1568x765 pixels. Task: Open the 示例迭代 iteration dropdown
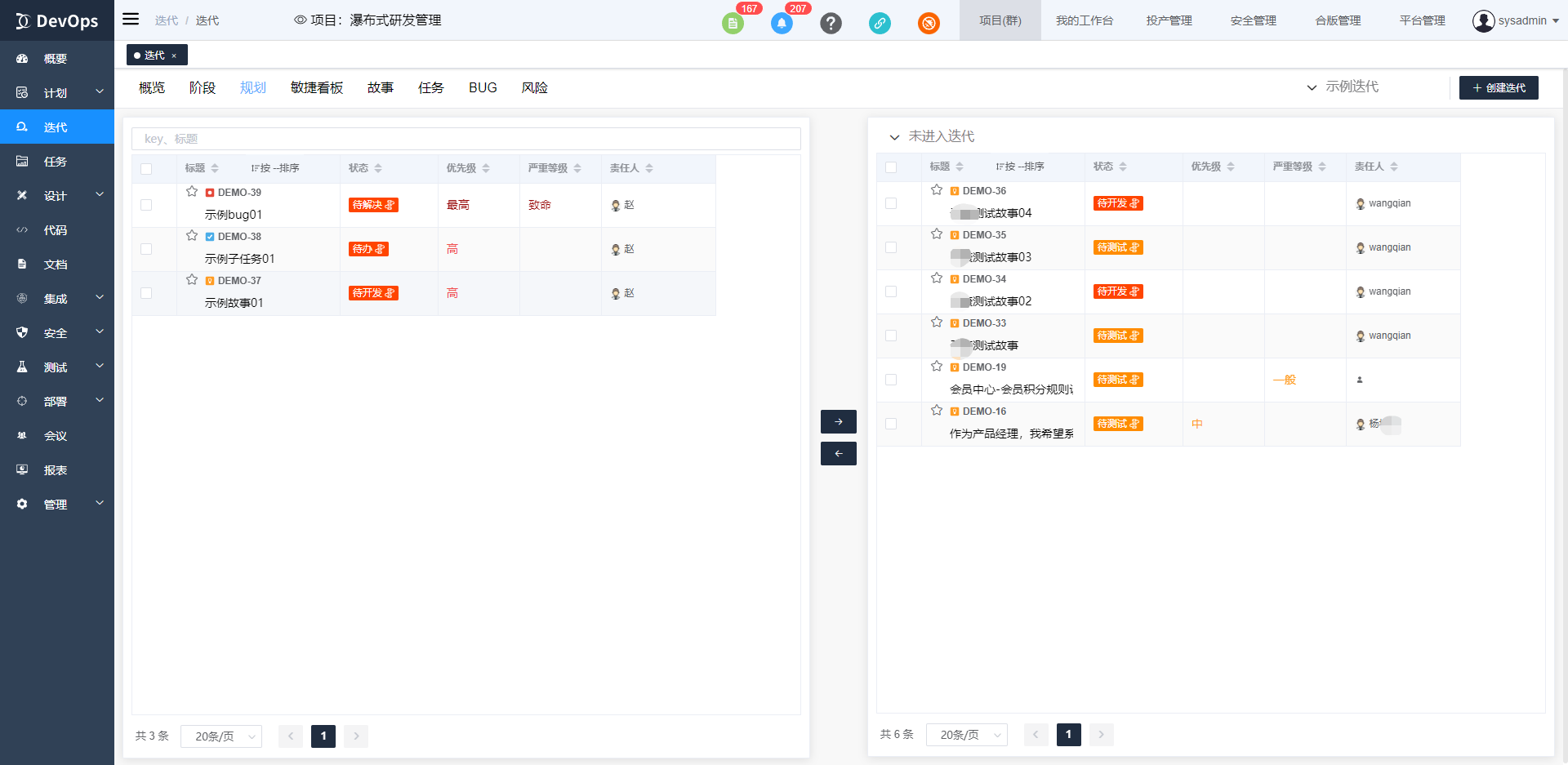click(x=1343, y=87)
